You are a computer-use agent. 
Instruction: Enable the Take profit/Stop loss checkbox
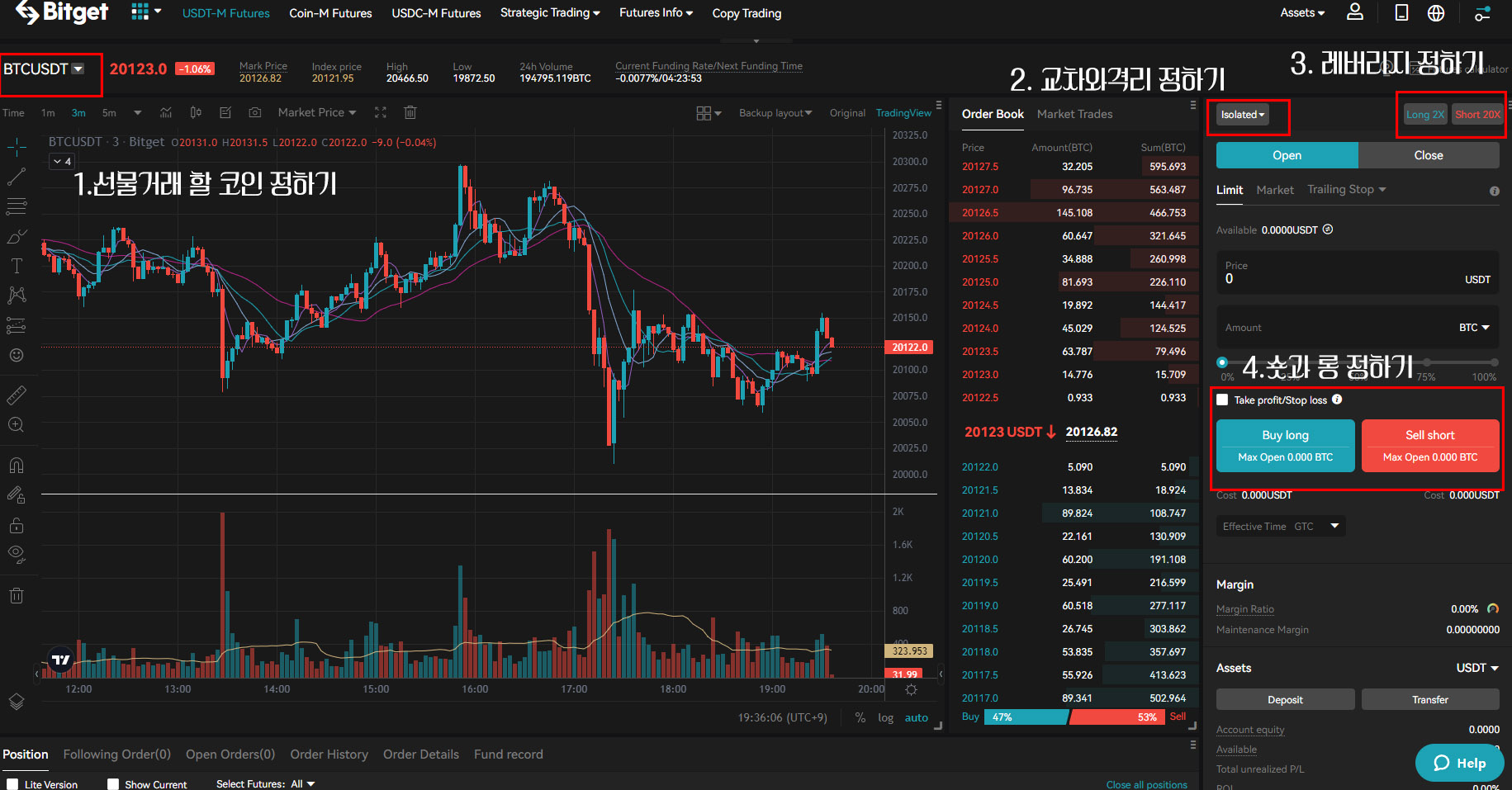pyautogui.click(x=1222, y=400)
